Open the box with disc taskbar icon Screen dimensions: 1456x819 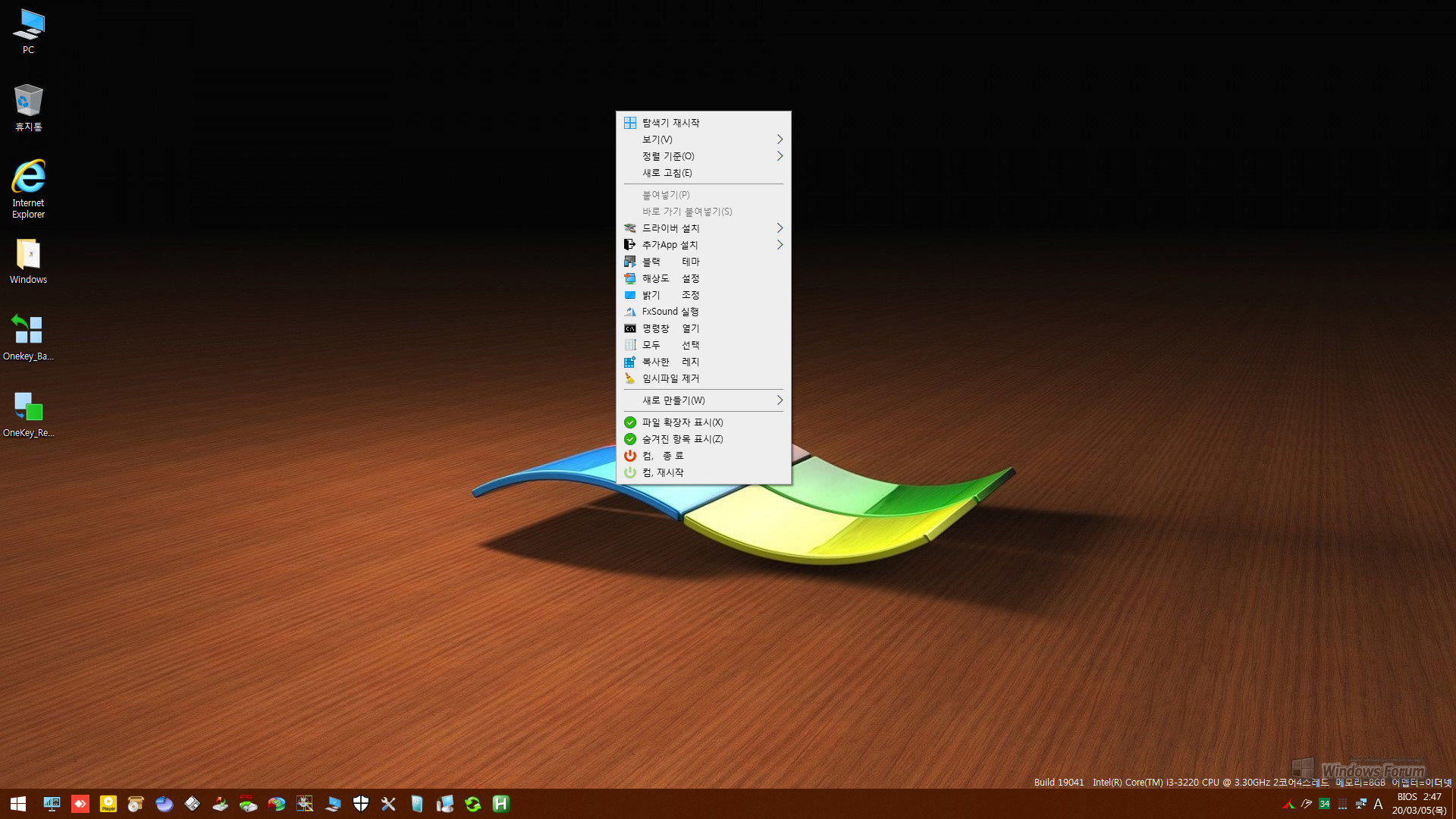coord(136,804)
